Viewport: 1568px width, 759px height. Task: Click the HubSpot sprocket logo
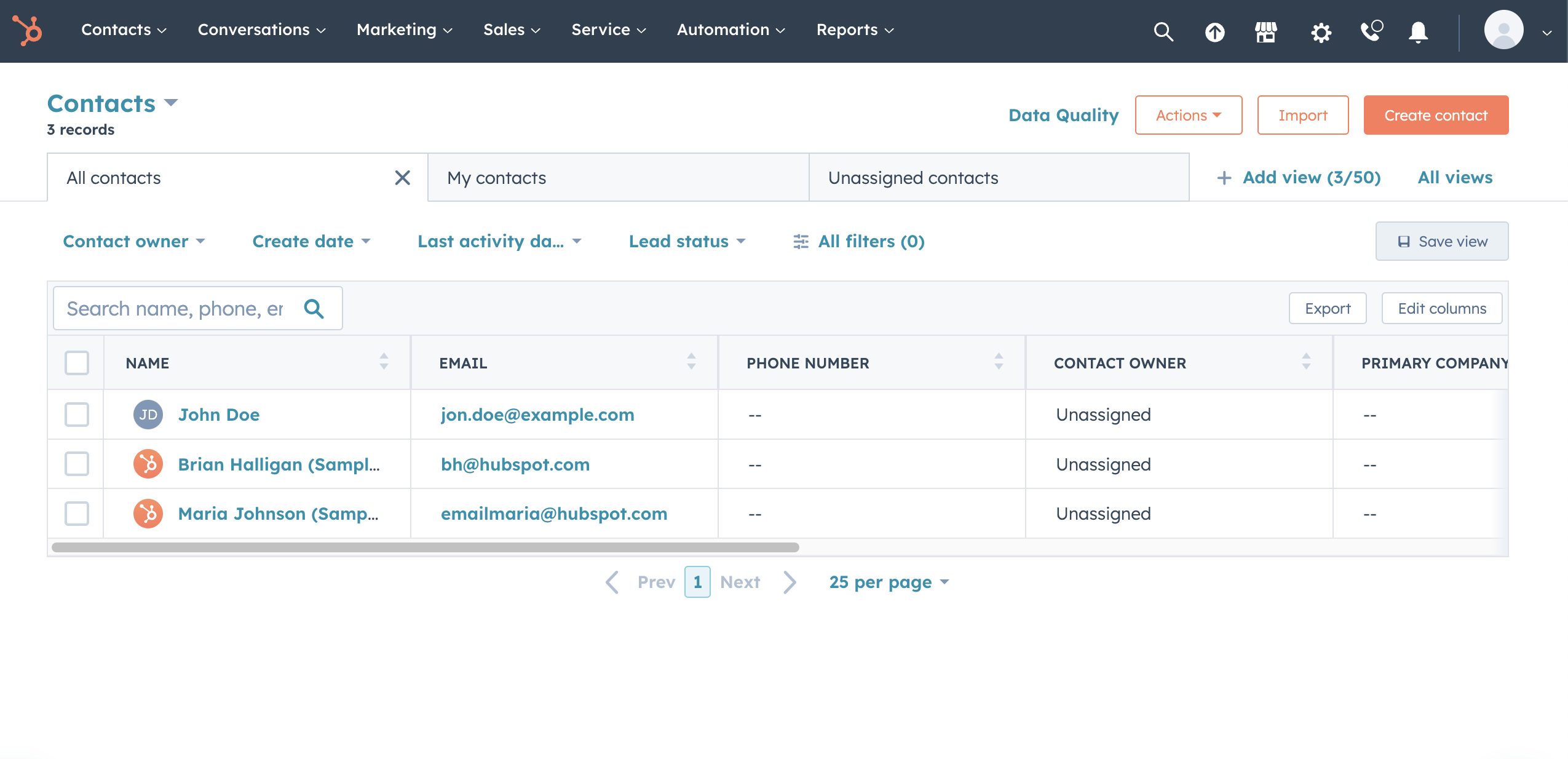(x=27, y=30)
